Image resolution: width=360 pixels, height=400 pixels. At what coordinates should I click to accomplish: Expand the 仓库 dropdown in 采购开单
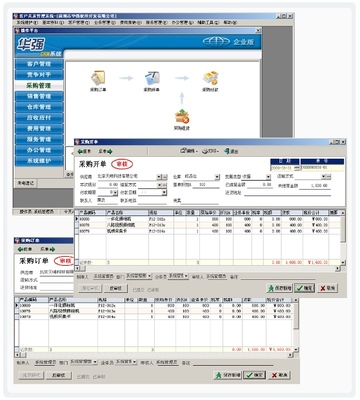[217, 177]
